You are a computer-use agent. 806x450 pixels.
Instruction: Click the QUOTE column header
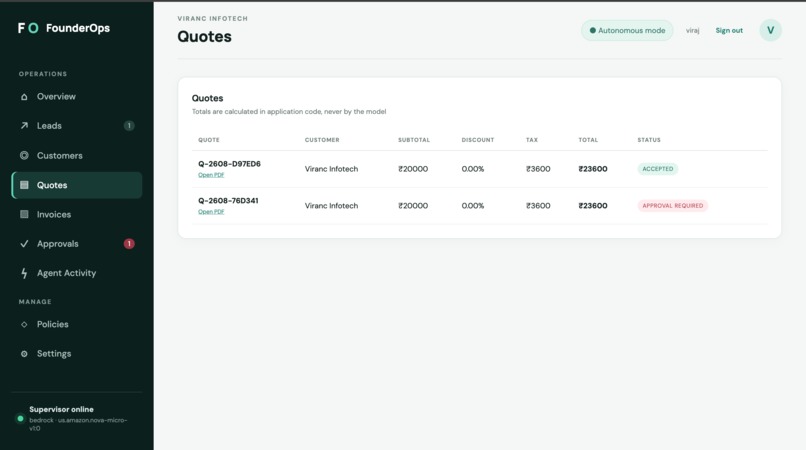[209, 140]
